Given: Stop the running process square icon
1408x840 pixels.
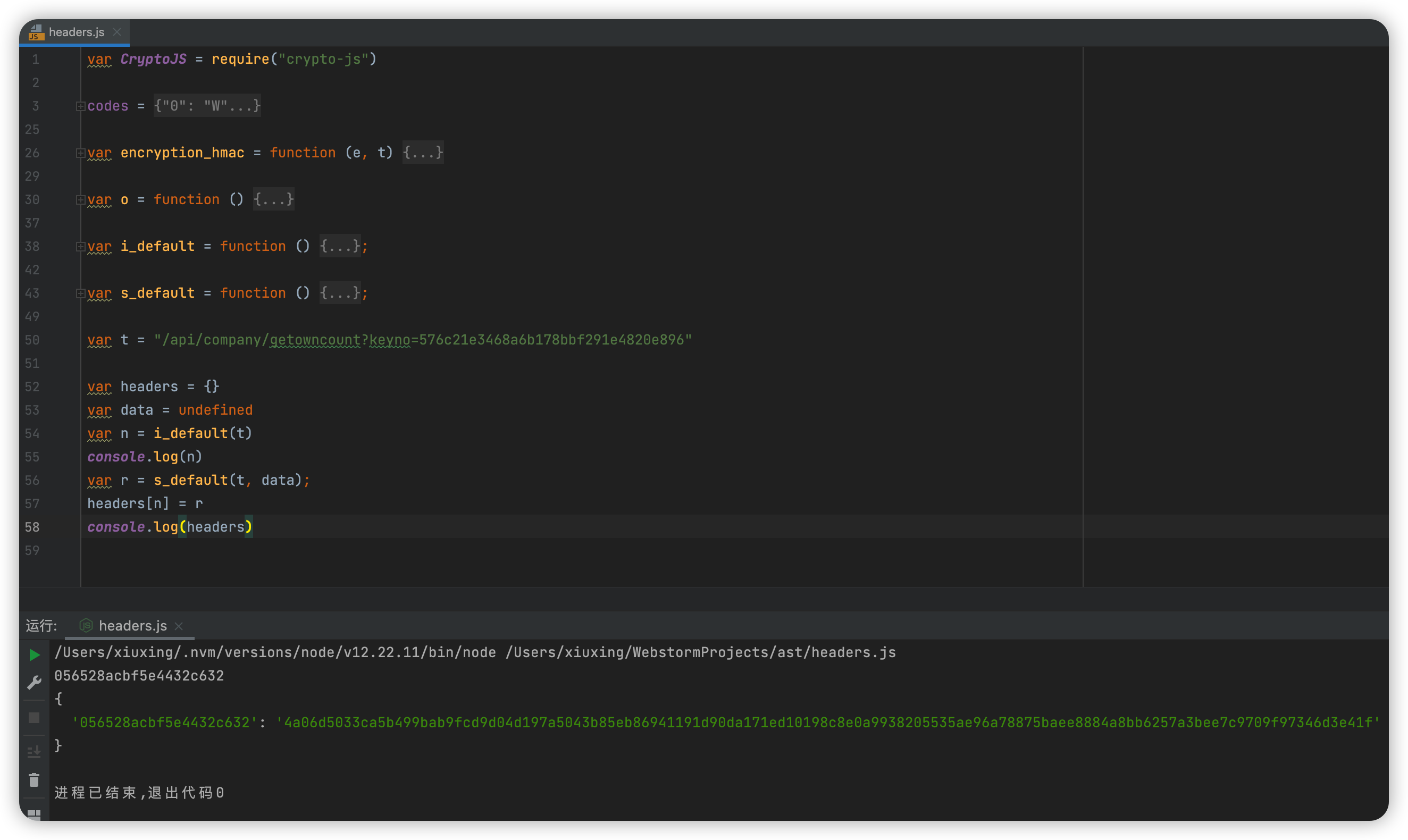Looking at the screenshot, I should click(x=34, y=718).
